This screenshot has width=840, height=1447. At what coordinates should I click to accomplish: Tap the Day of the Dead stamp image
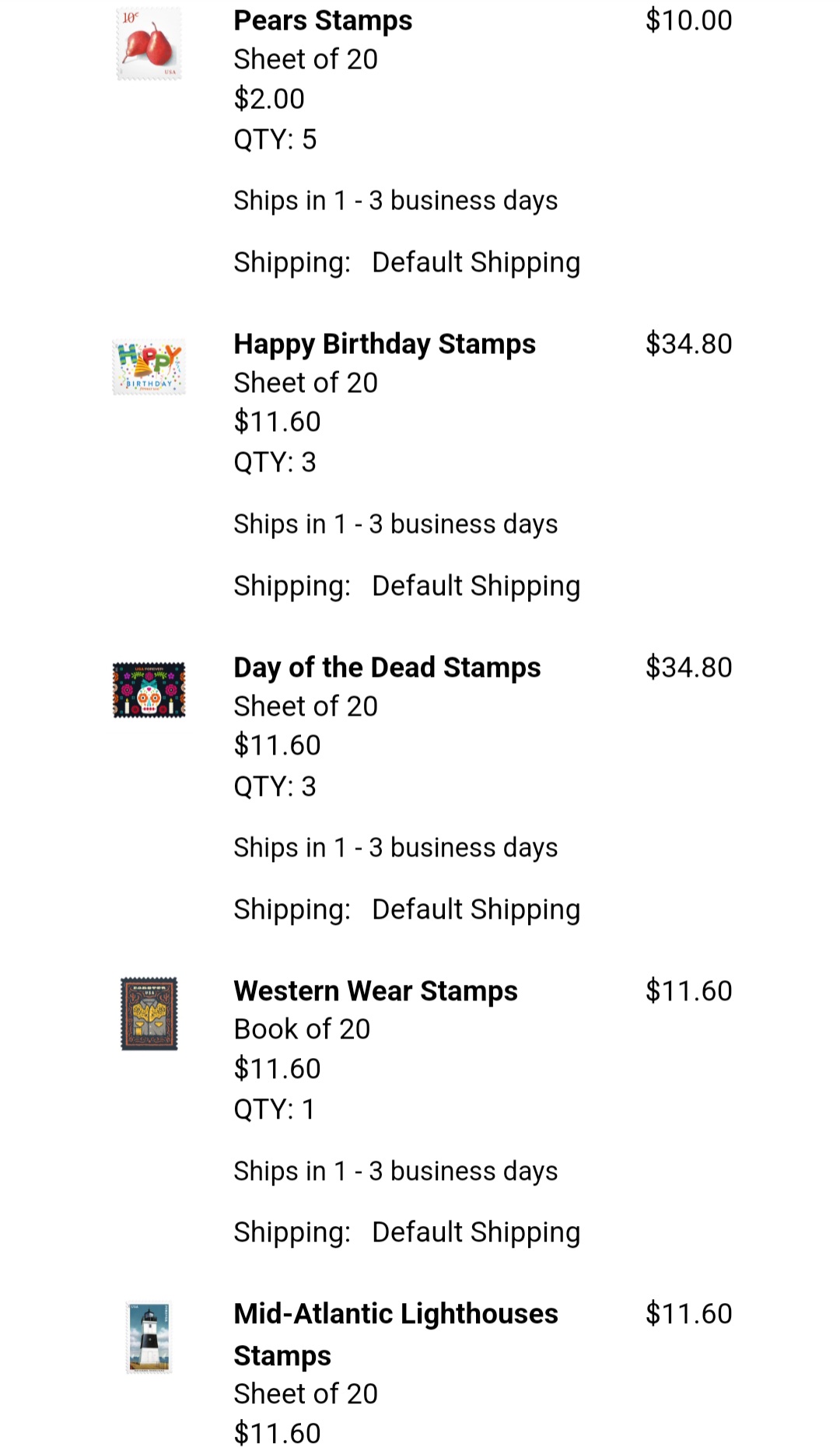(149, 690)
